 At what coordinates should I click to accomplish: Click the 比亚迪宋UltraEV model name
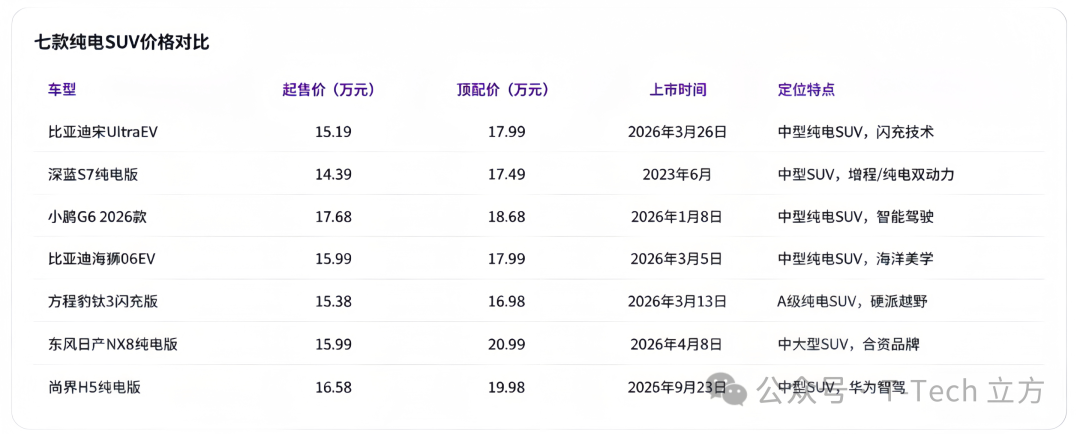click(103, 132)
